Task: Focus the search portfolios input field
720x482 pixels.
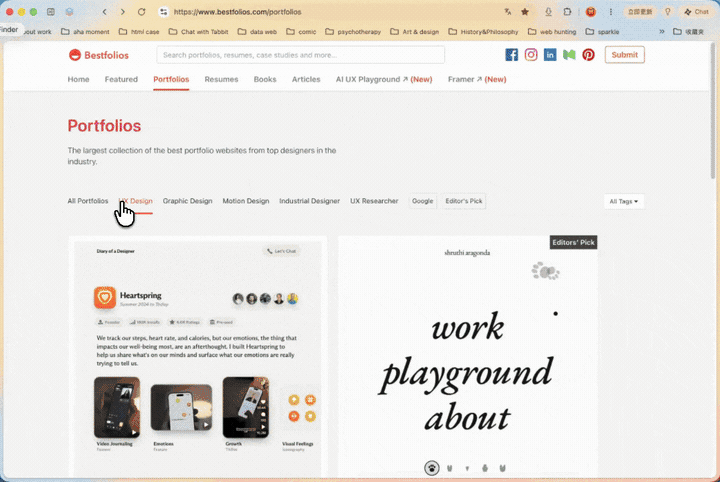Action: [300, 55]
